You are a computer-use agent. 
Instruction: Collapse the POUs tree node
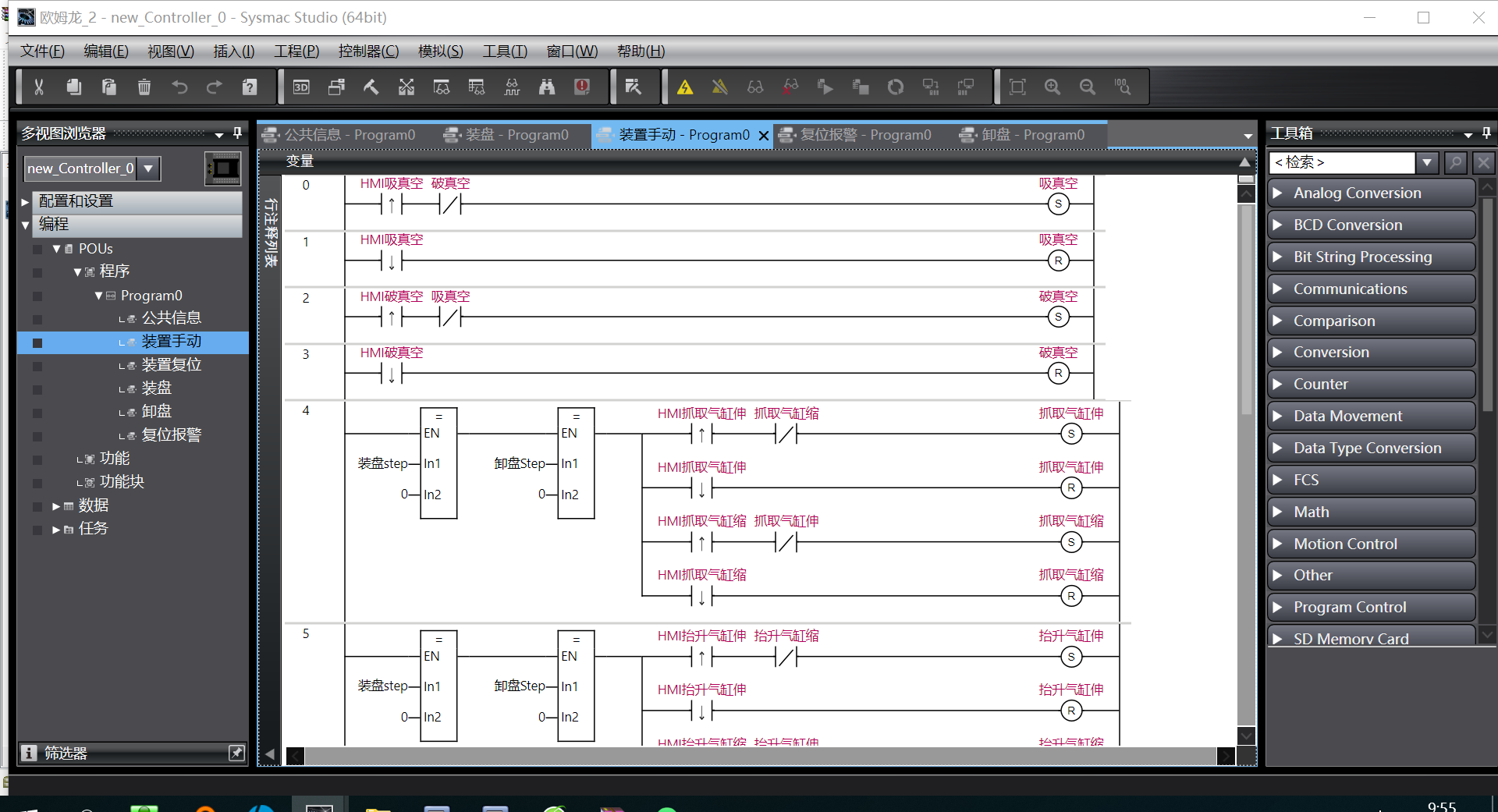coord(56,249)
